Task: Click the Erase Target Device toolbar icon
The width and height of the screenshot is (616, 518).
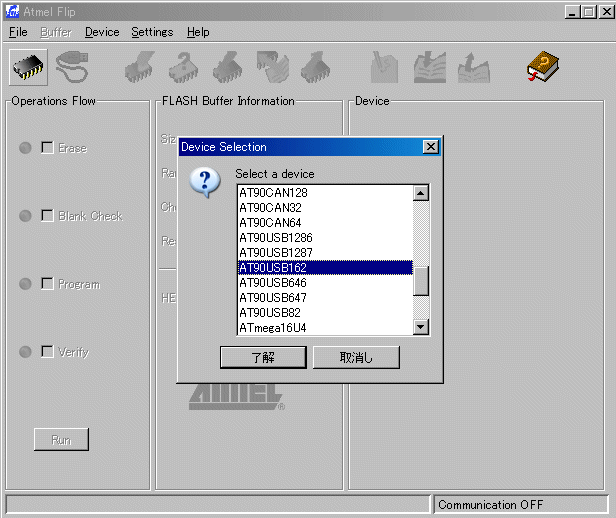Action: [x=139, y=67]
